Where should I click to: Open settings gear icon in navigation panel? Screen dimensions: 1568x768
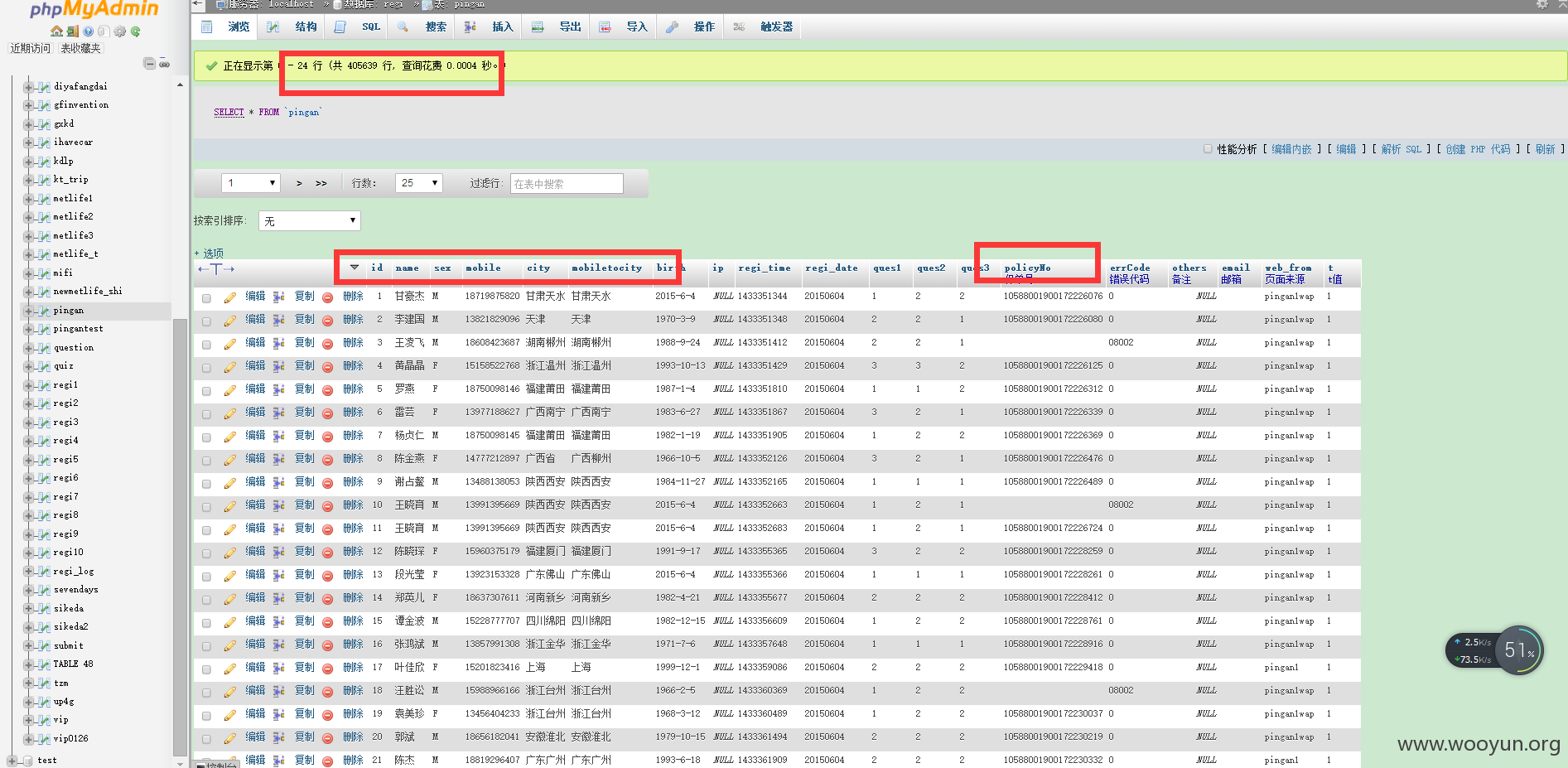pos(120,31)
